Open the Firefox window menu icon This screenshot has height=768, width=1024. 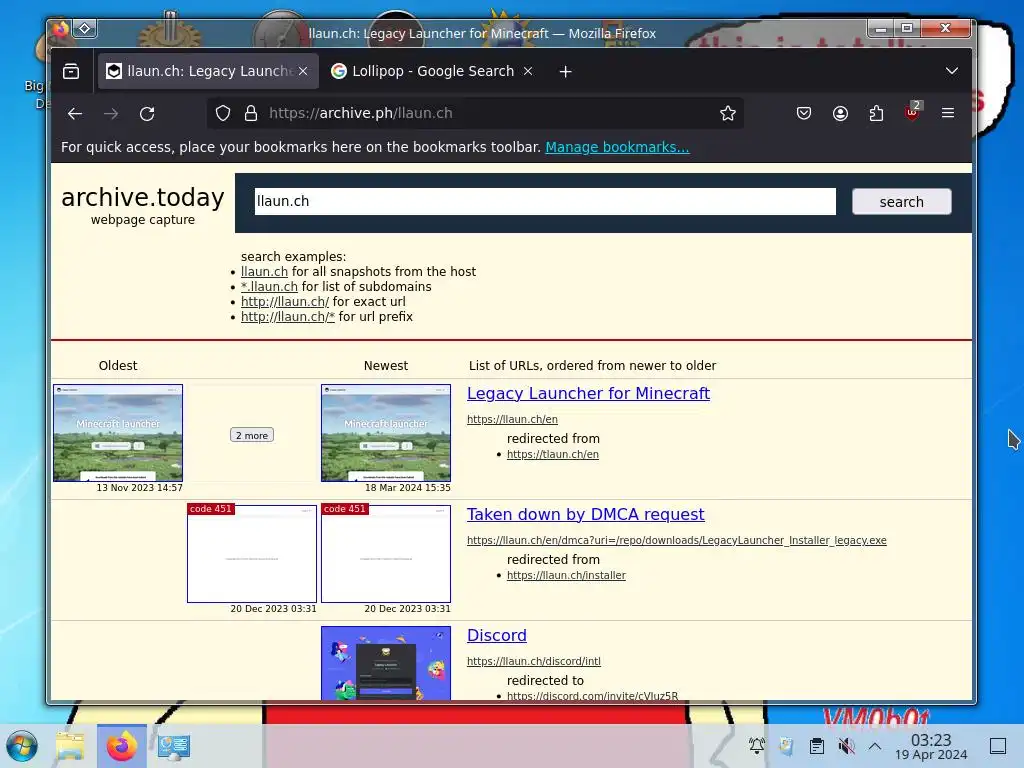tap(61, 29)
